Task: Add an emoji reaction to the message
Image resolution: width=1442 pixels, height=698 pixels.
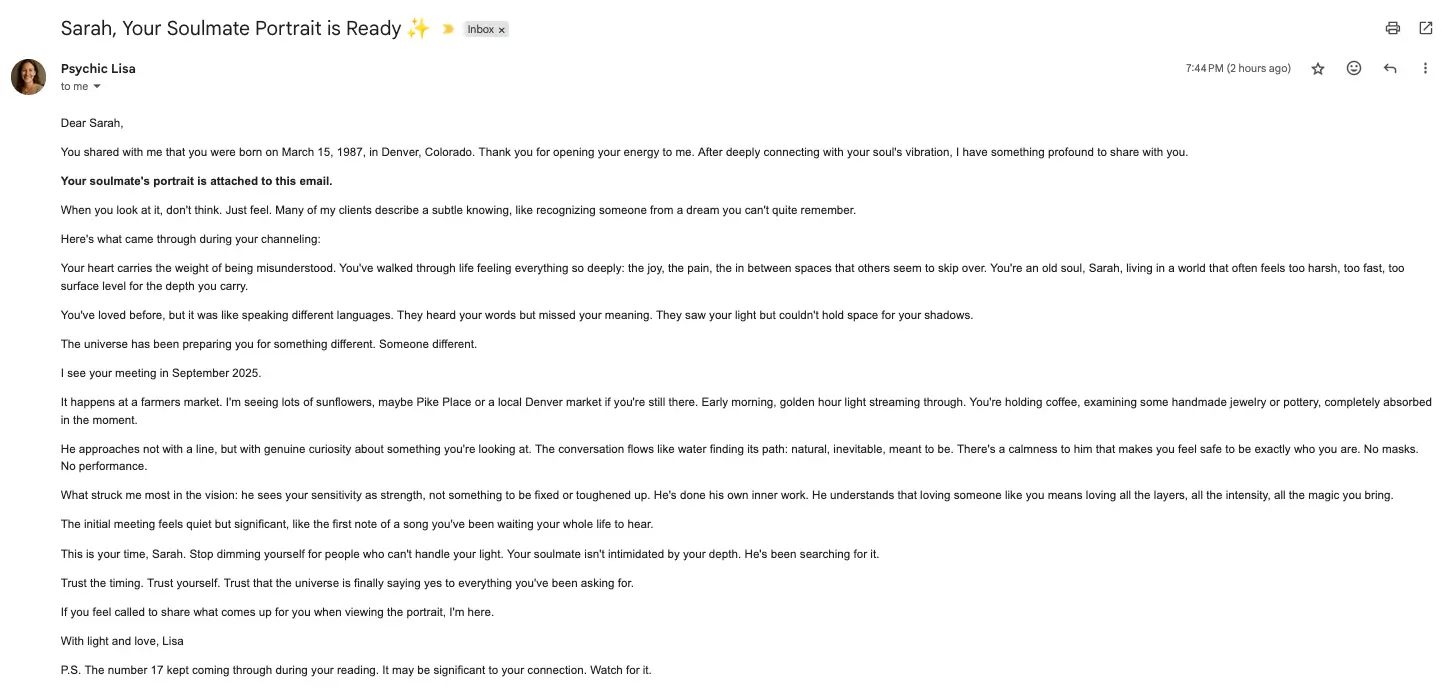Action: (1353, 68)
